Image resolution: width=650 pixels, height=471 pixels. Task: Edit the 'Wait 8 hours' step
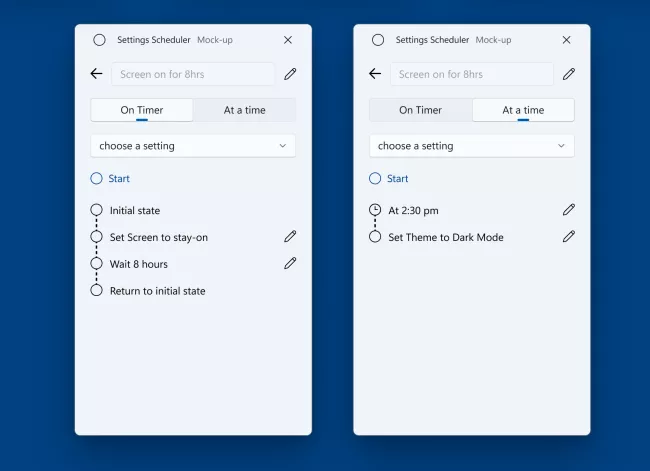[290, 263]
